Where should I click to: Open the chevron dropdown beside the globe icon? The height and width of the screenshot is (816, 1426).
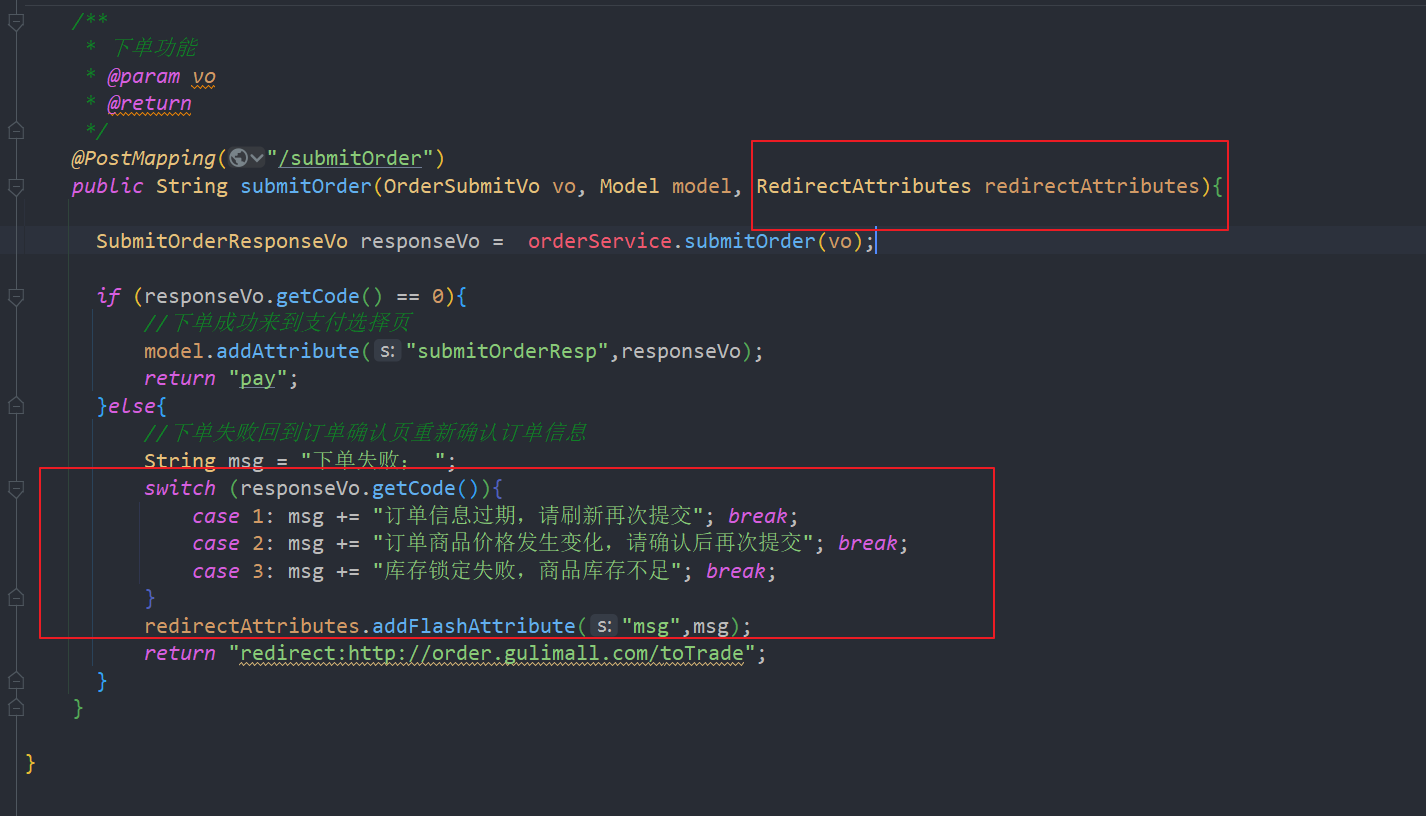[x=257, y=158]
